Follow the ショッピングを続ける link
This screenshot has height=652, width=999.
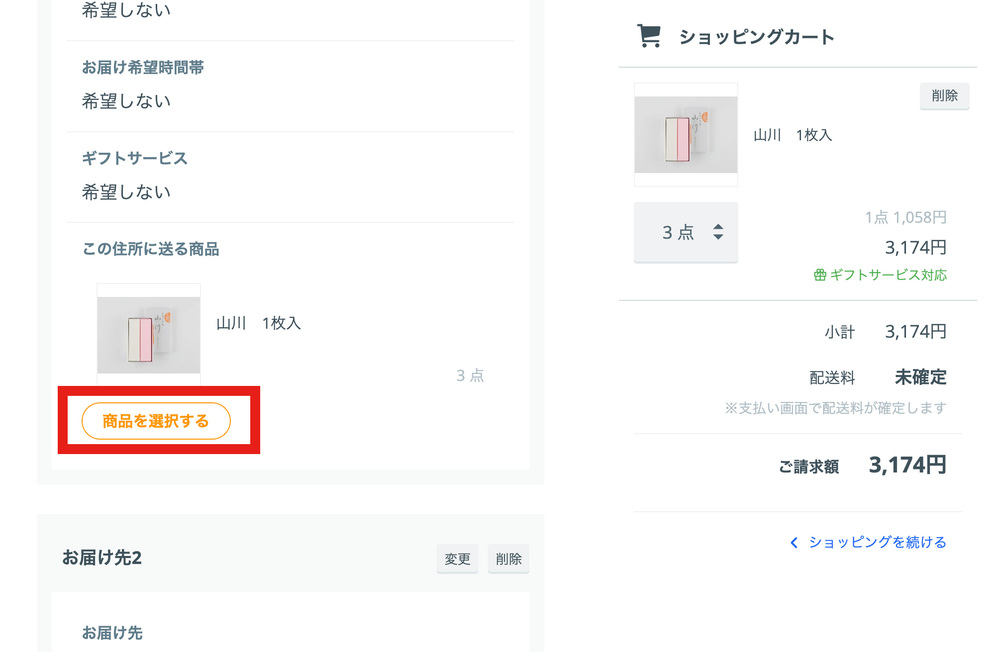(877, 542)
